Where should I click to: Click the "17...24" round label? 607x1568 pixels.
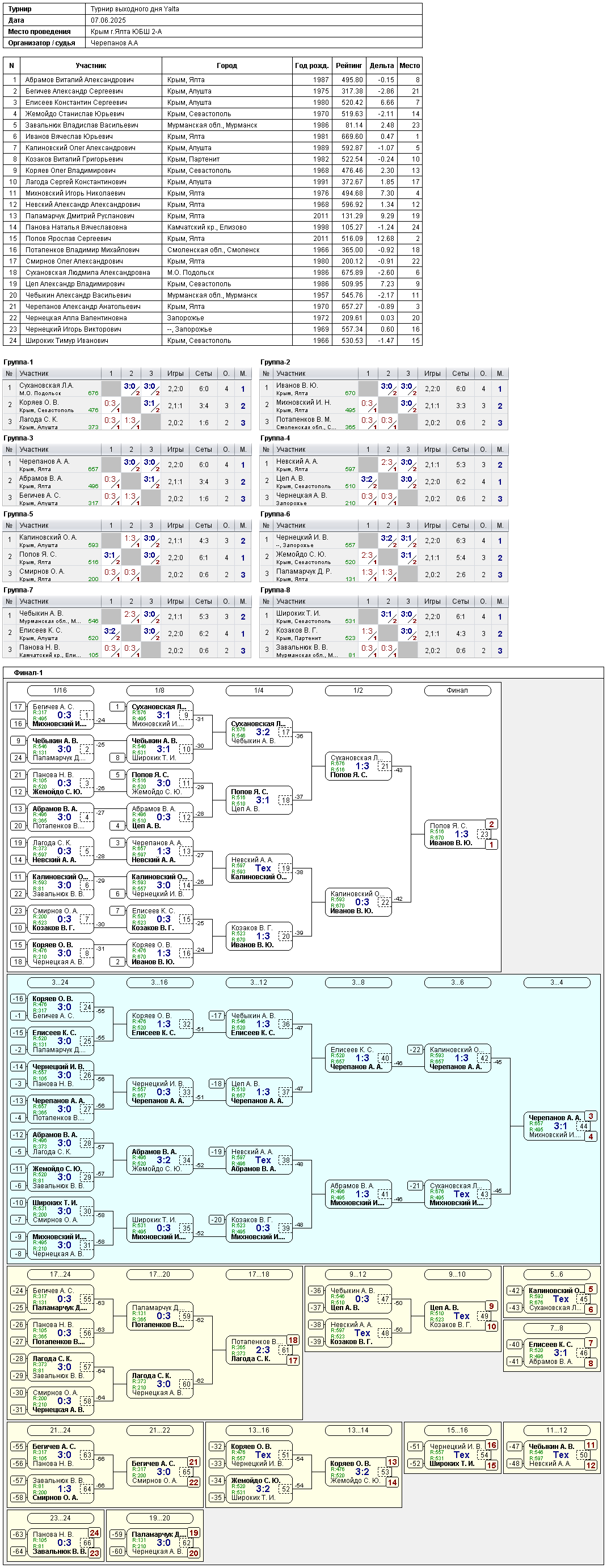tap(60, 1274)
